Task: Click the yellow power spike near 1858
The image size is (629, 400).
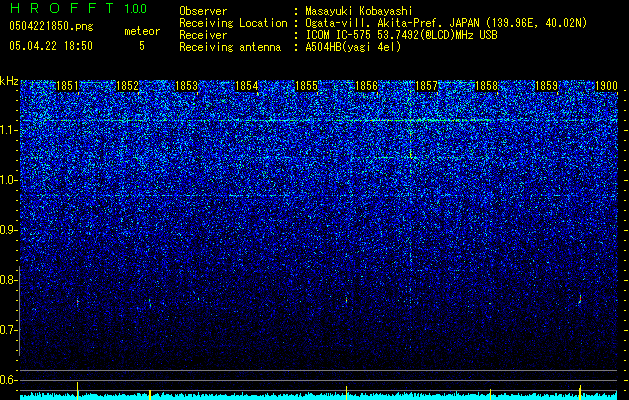Action: coord(490,394)
